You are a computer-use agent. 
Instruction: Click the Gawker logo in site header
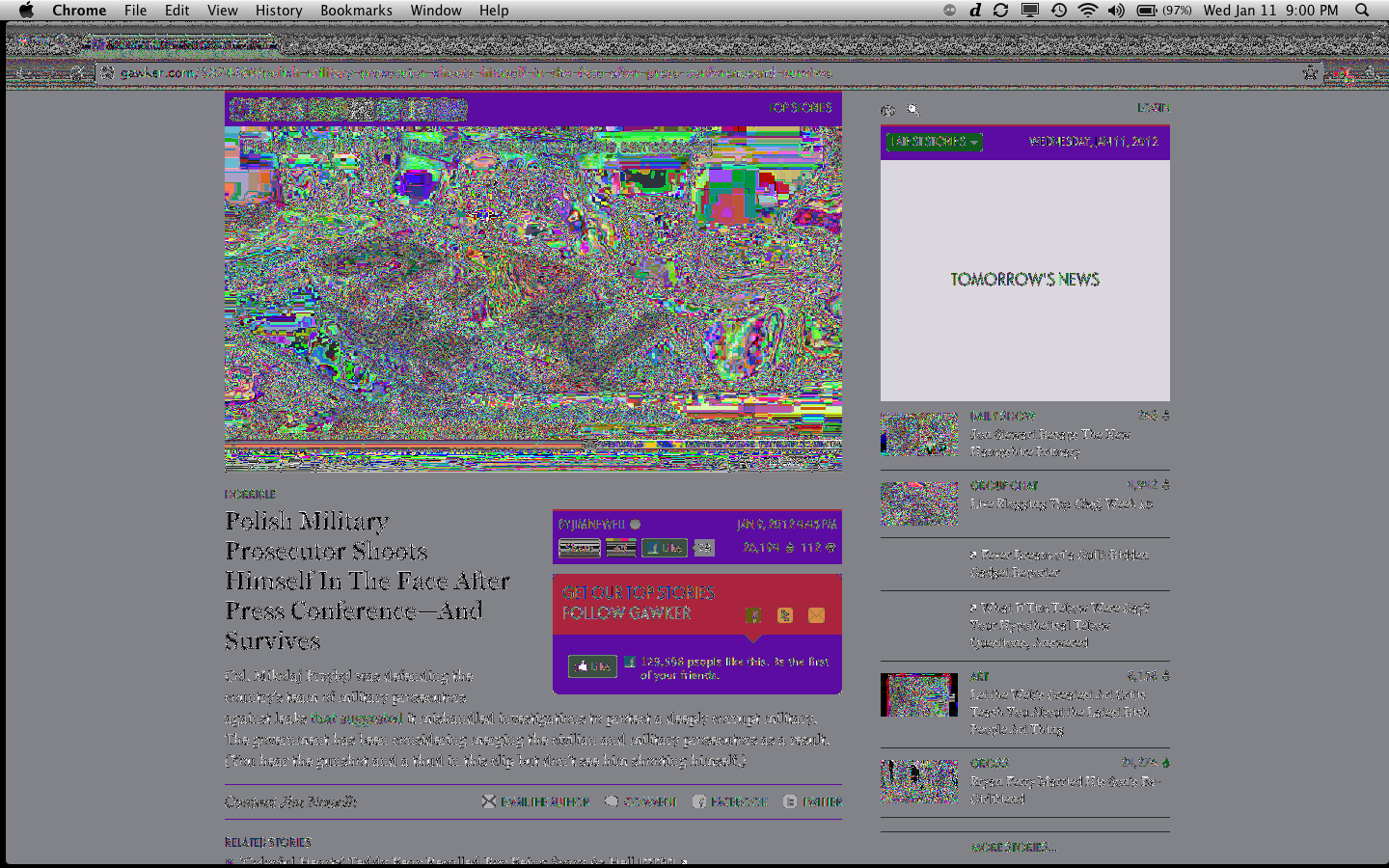(348, 109)
